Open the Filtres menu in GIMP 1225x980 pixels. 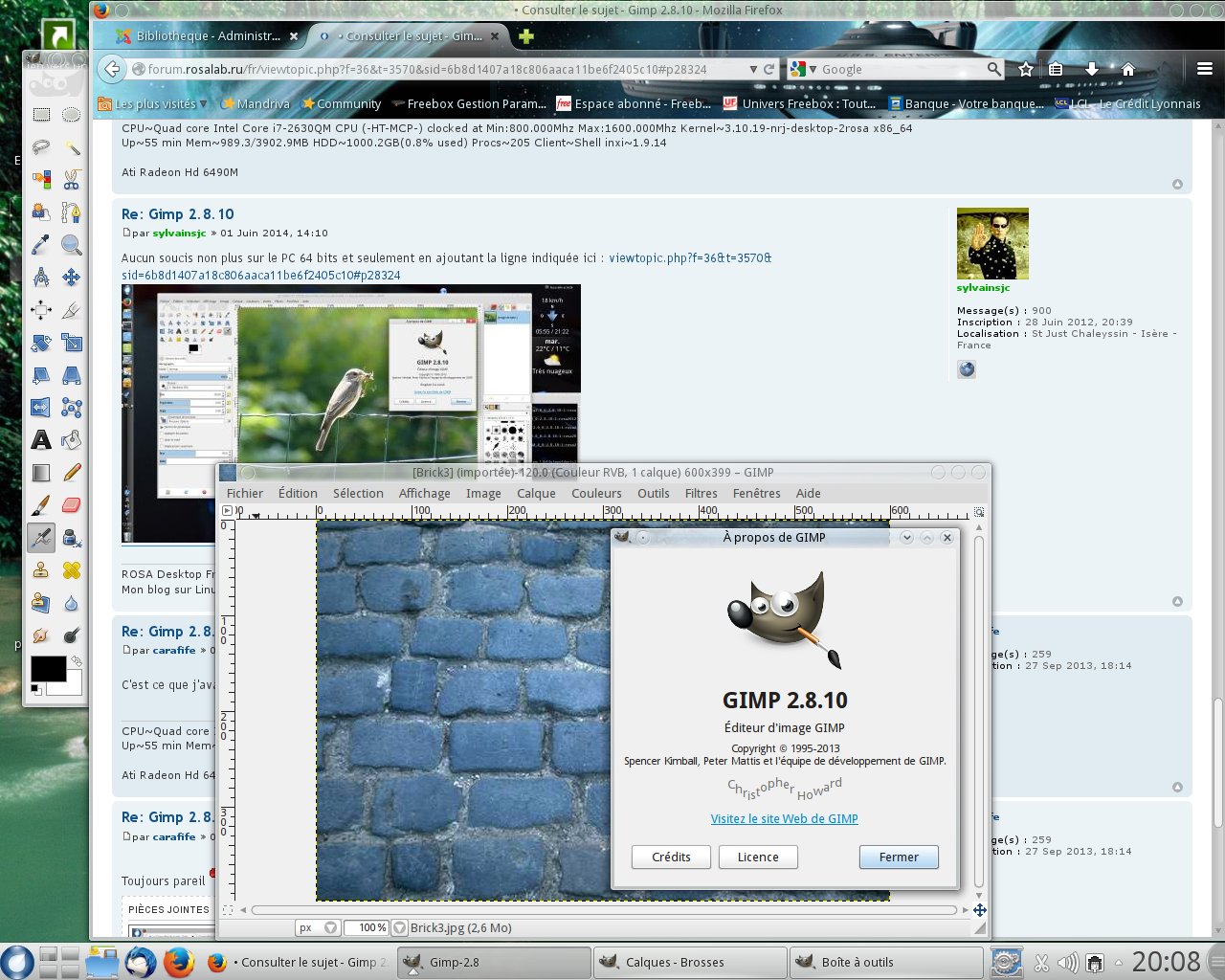pyautogui.click(x=701, y=494)
